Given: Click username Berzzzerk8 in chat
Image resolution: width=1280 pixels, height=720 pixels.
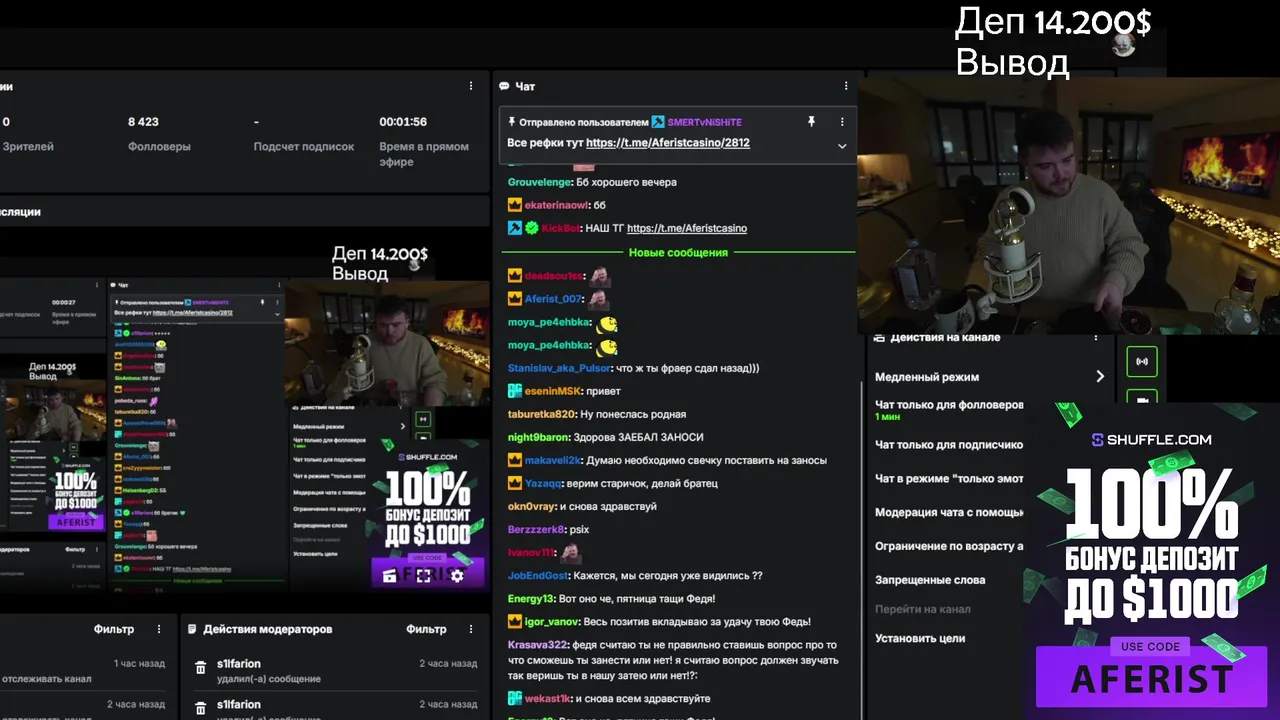Looking at the screenshot, I should coord(536,529).
